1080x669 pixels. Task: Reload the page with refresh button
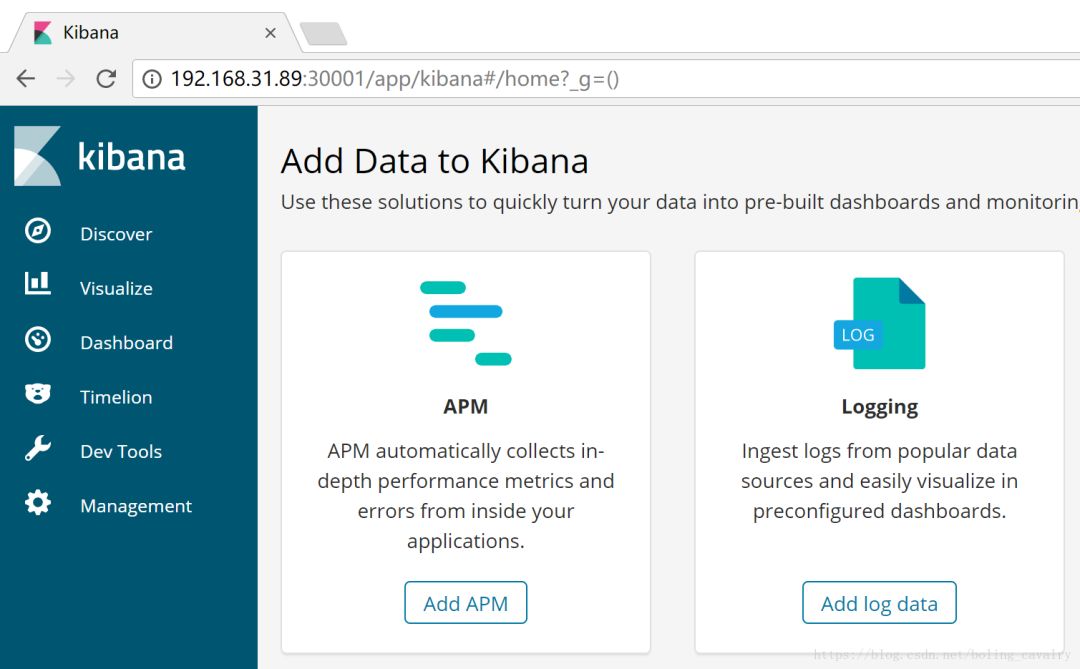tap(106, 79)
